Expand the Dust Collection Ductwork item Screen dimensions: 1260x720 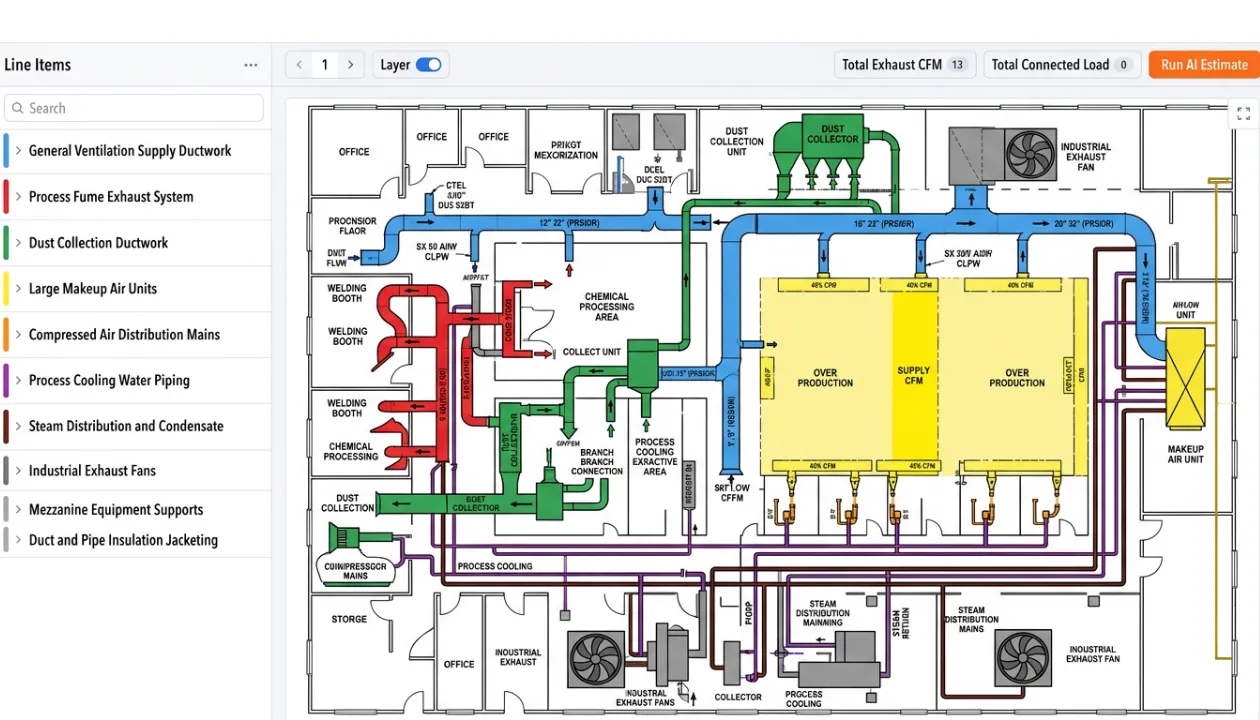coord(18,242)
